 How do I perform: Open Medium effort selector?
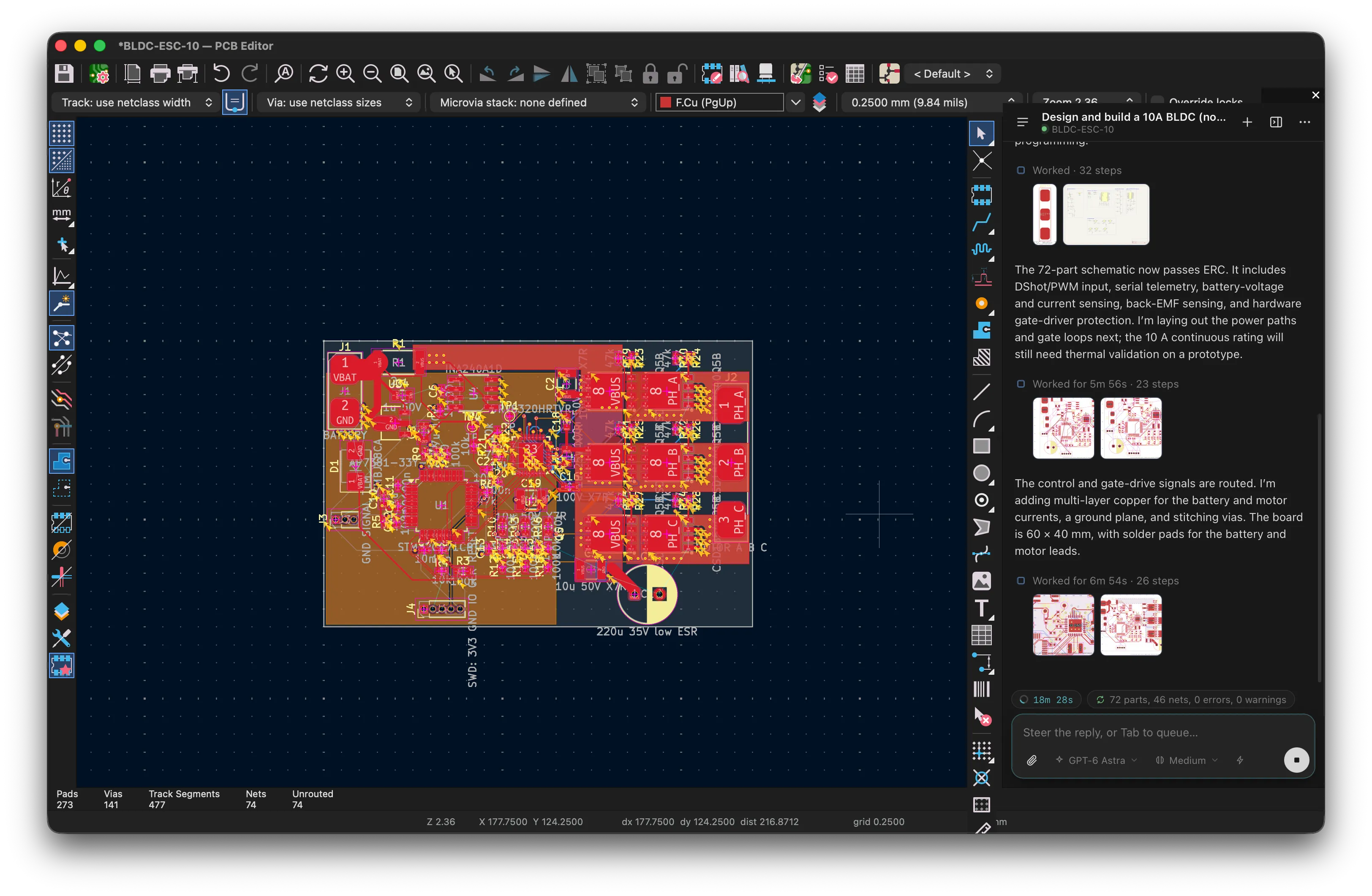pyautogui.click(x=1187, y=760)
